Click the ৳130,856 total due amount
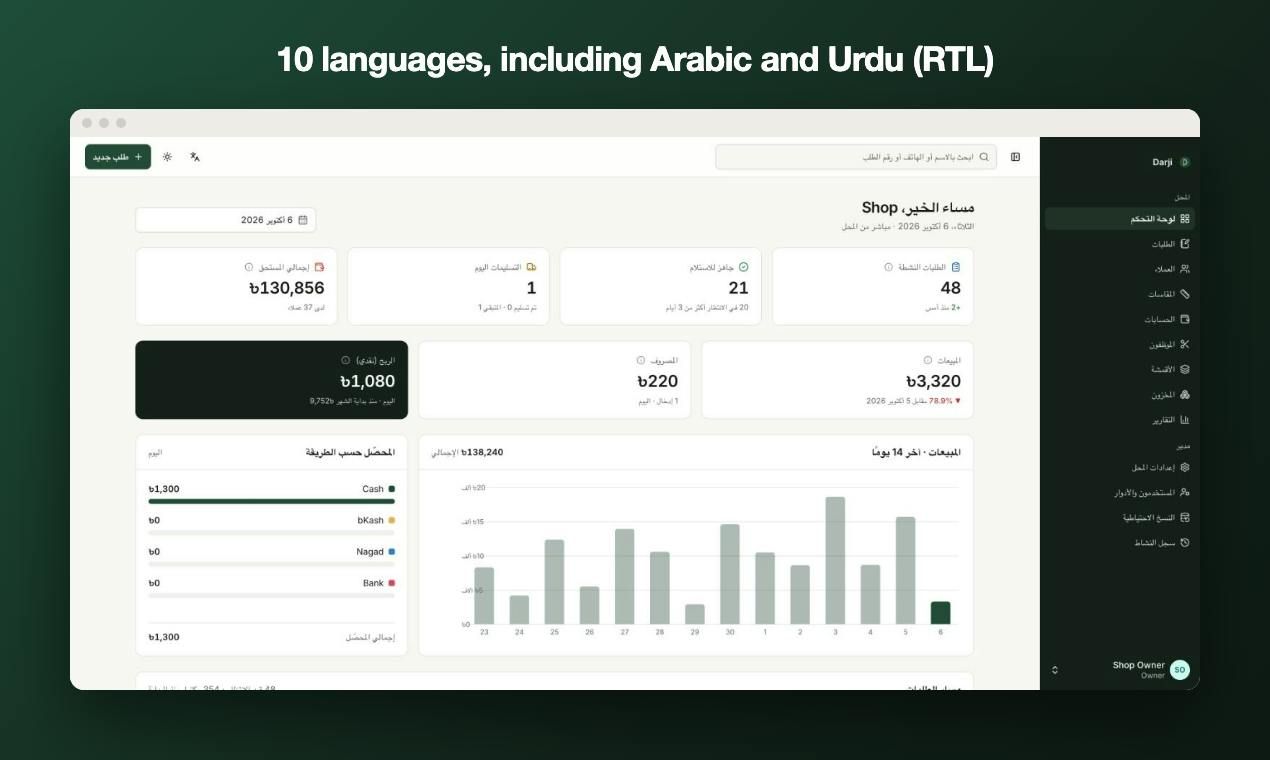The width and height of the screenshot is (1270, 760). pos(287,288)
